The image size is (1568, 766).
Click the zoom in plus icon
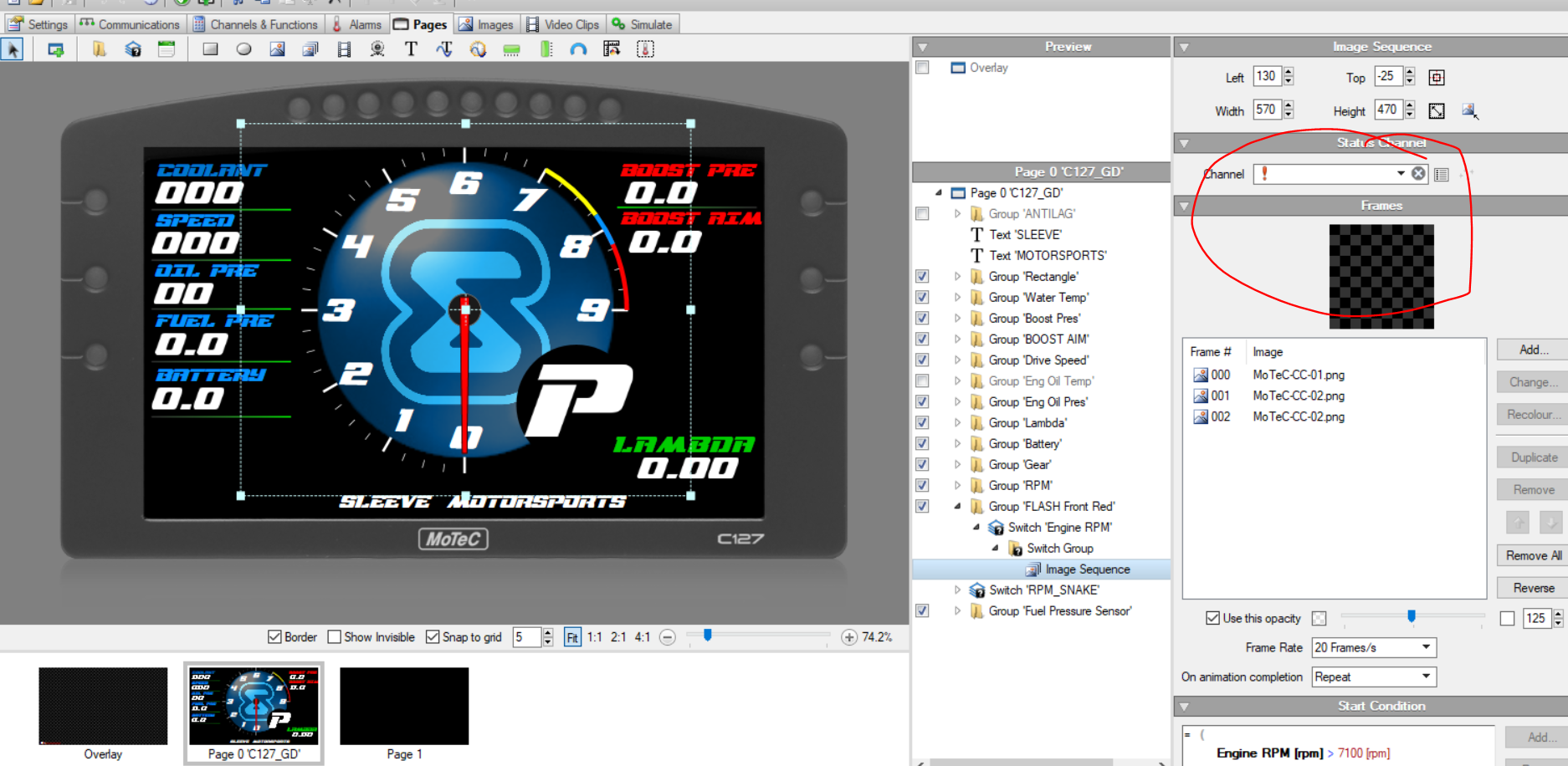849,637
